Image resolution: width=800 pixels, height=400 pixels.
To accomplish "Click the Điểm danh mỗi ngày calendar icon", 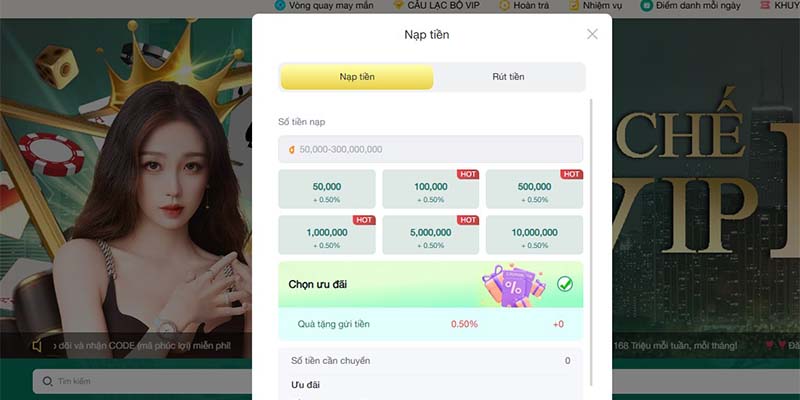I will click(x=646, y=5).
